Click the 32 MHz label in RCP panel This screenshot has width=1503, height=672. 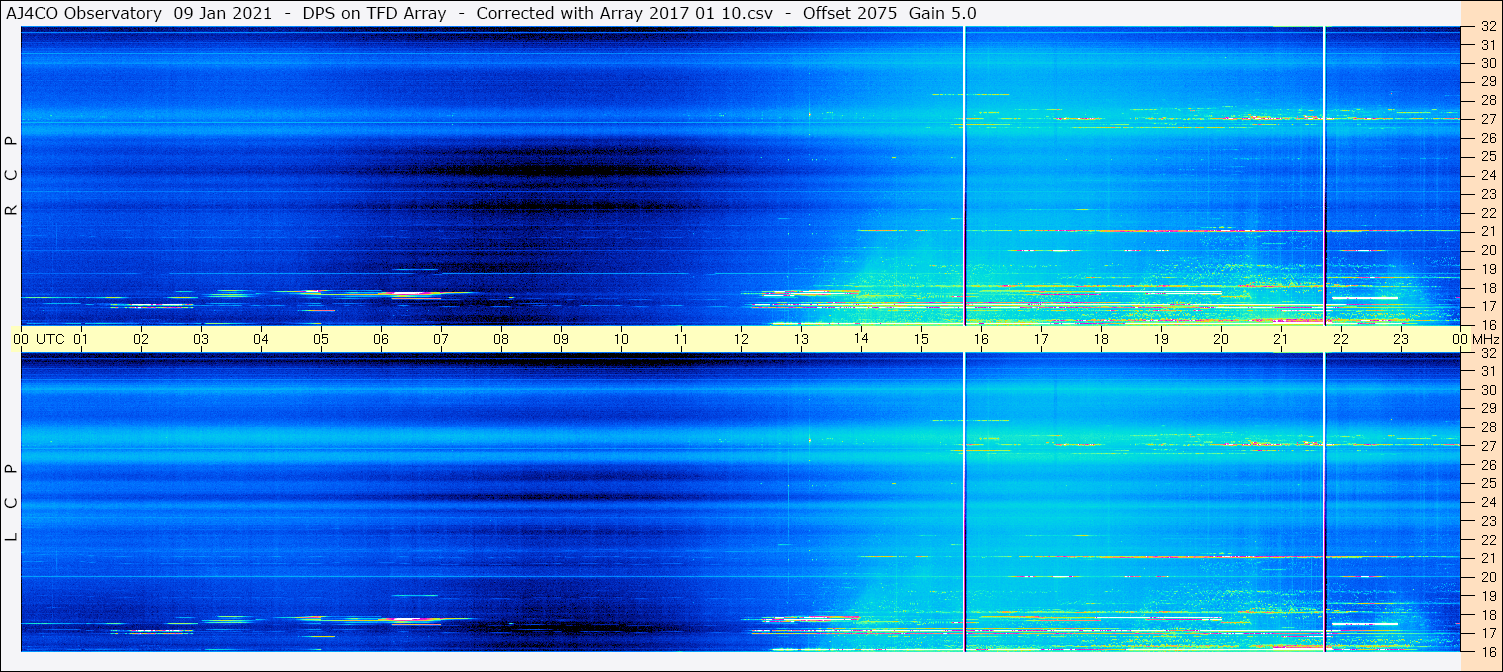tap(1488, 27)
